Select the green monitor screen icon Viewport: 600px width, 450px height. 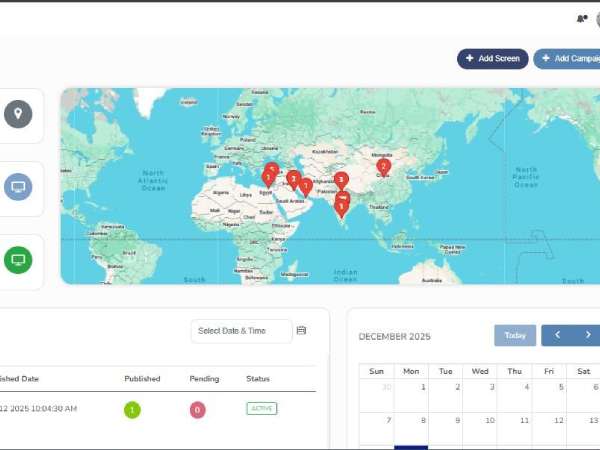[x=18, y=260]
